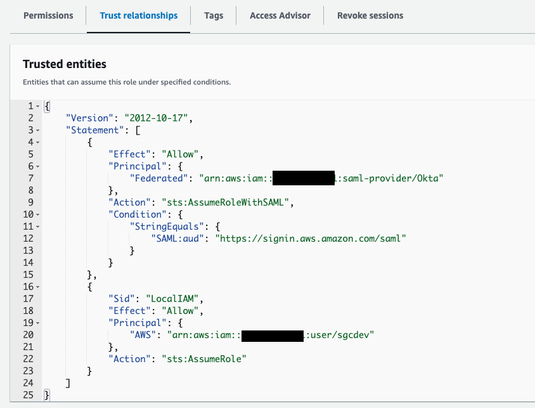Click the "StringEquals" key
Screen dimensions: 535x408
click(167, 227)
